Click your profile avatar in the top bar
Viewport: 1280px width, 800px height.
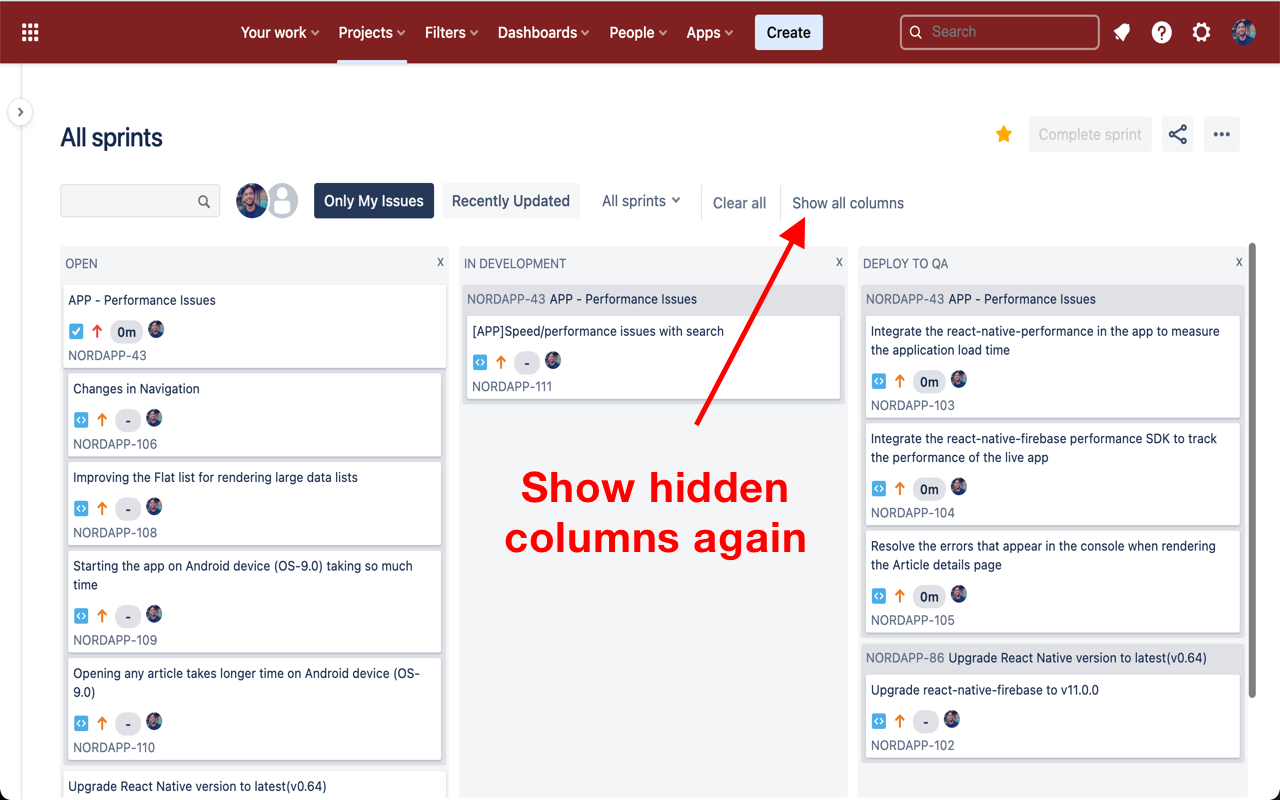(x=1243, y=31)
